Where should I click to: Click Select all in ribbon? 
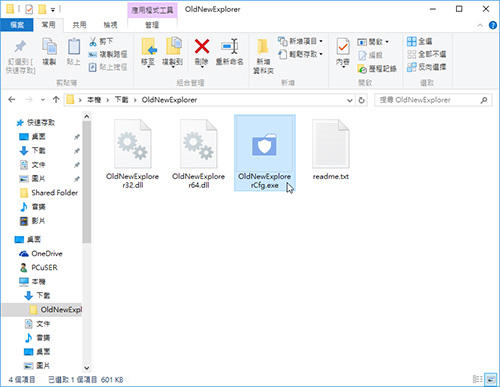pos(420,41)
